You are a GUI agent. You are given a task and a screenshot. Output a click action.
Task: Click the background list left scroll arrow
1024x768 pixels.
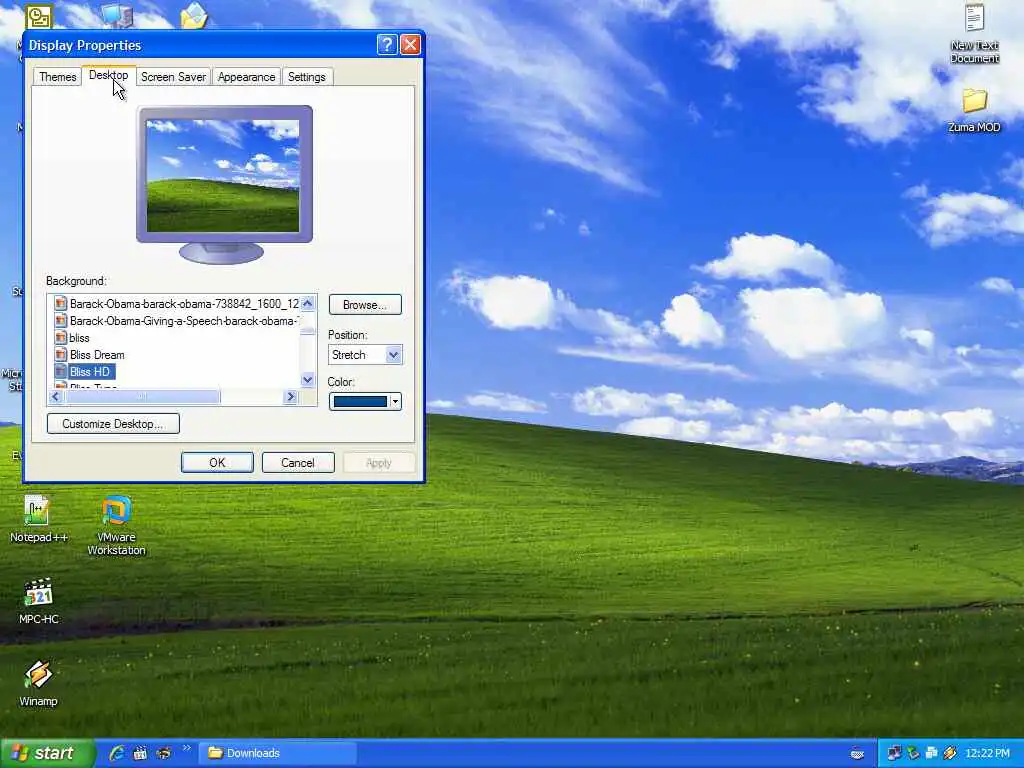[55, 397]
